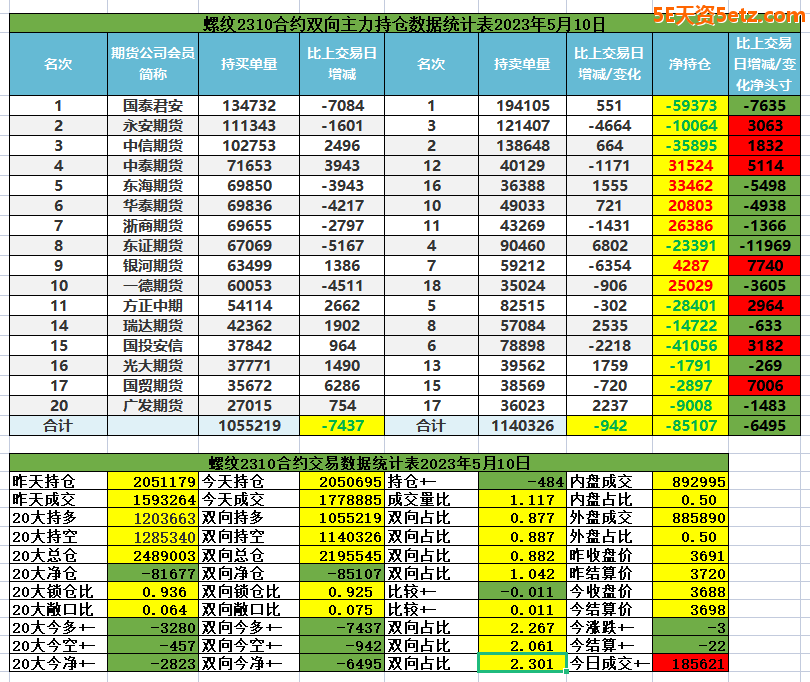Viewport: 810px width, 682px height.
Task: Select buy volume cell 134732
Action: pos(249,105)
